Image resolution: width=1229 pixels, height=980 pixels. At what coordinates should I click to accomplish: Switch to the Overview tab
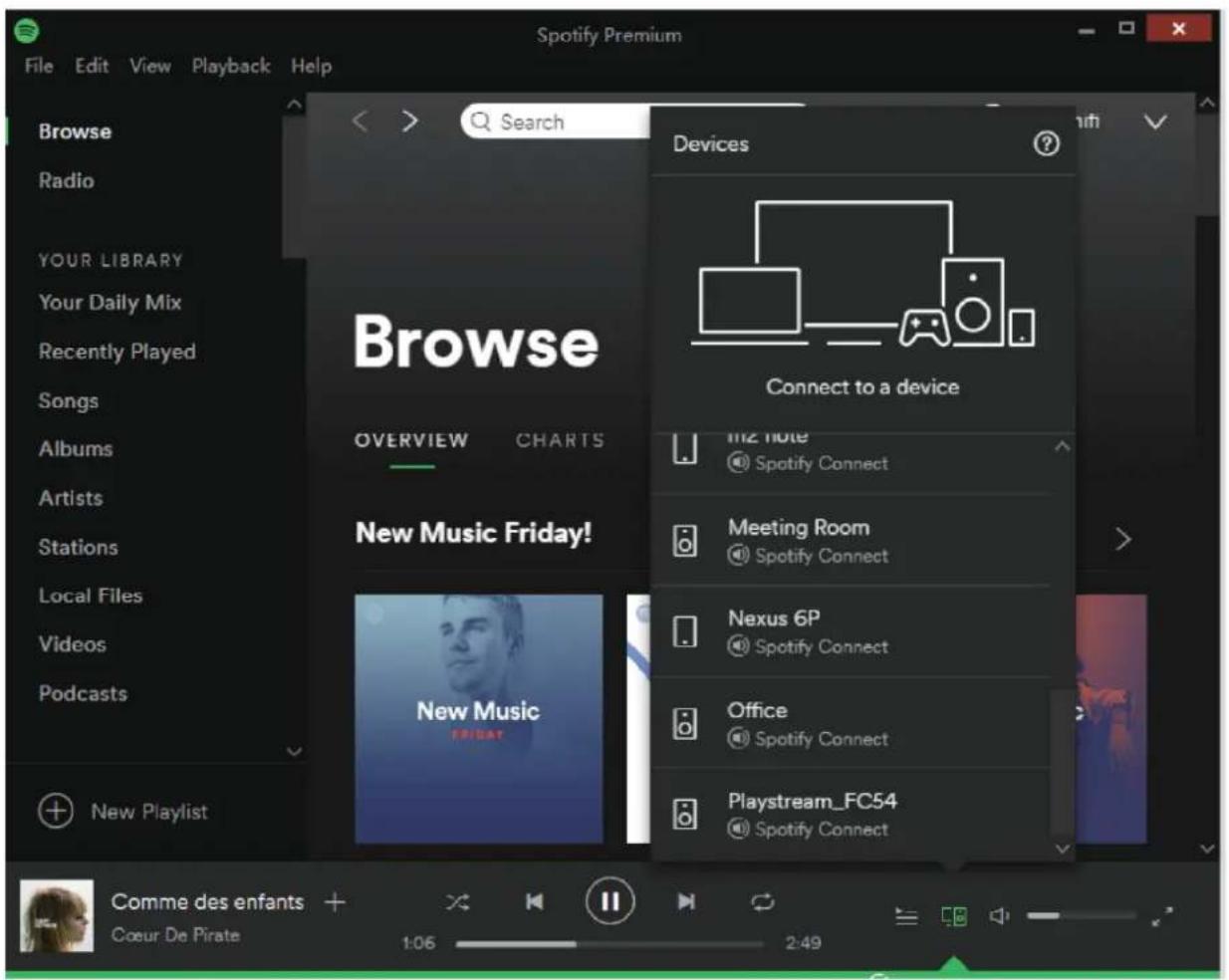coord(411,440)
